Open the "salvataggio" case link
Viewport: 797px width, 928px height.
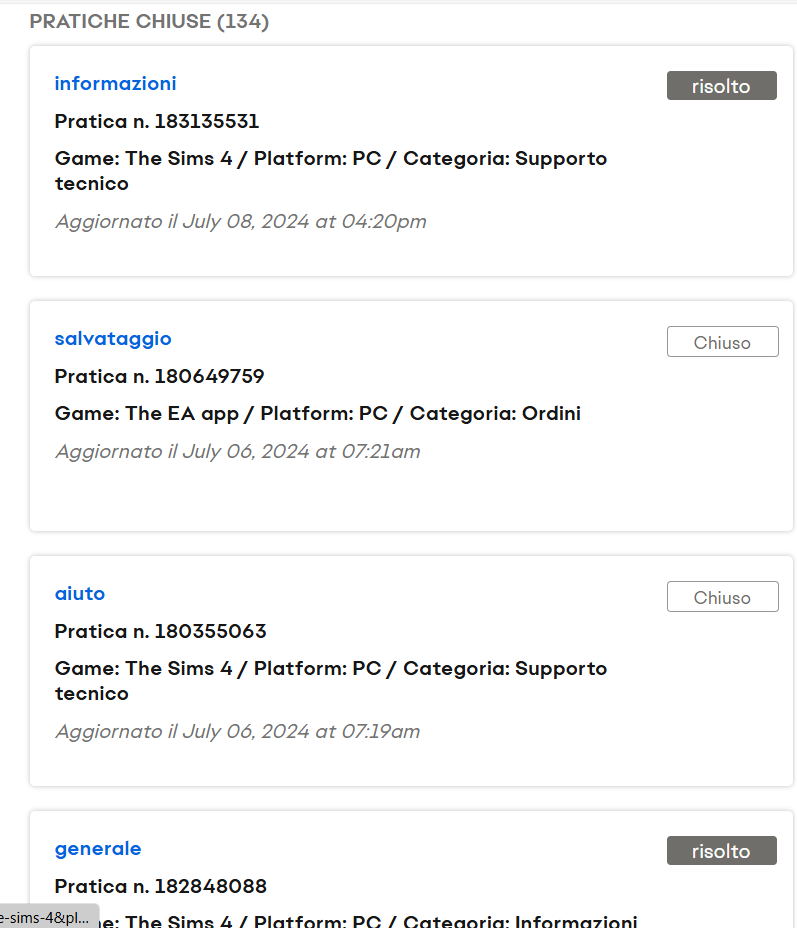113,339
